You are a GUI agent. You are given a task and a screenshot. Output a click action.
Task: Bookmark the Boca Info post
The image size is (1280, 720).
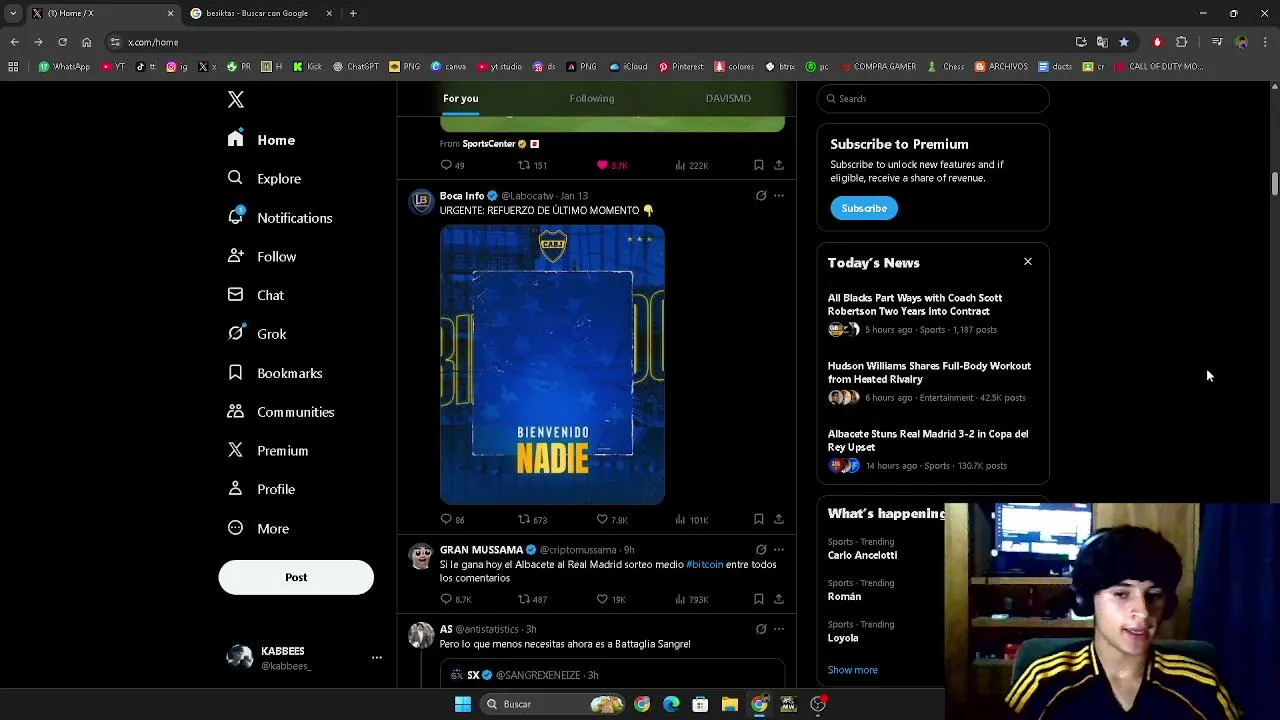click(758, 519)
